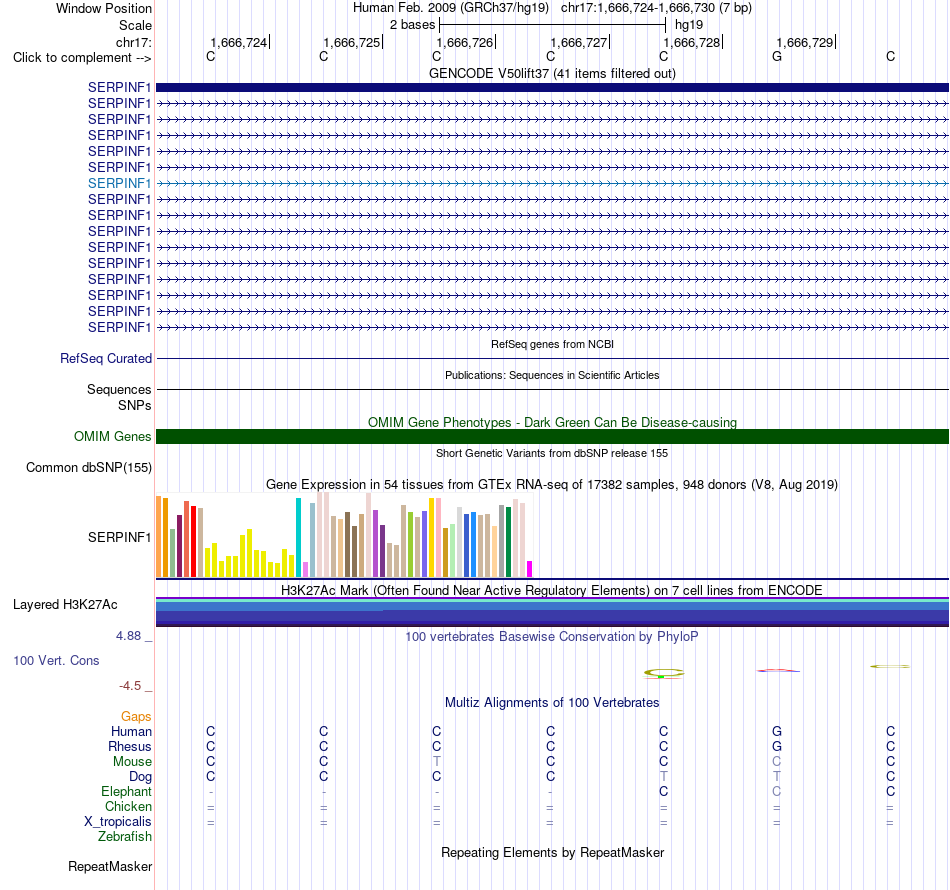The width and height of the screenshot is (950, 890).
Task: Select the light-blue highlighted SERPINF1 transcript label
Action: tap(119, 183)
